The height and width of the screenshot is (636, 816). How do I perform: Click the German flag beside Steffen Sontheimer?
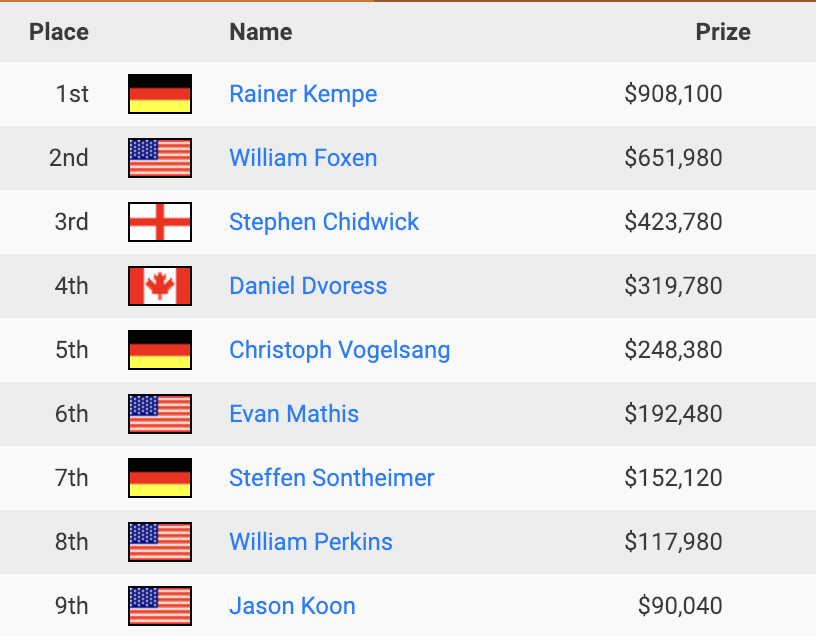coord(160,478)
